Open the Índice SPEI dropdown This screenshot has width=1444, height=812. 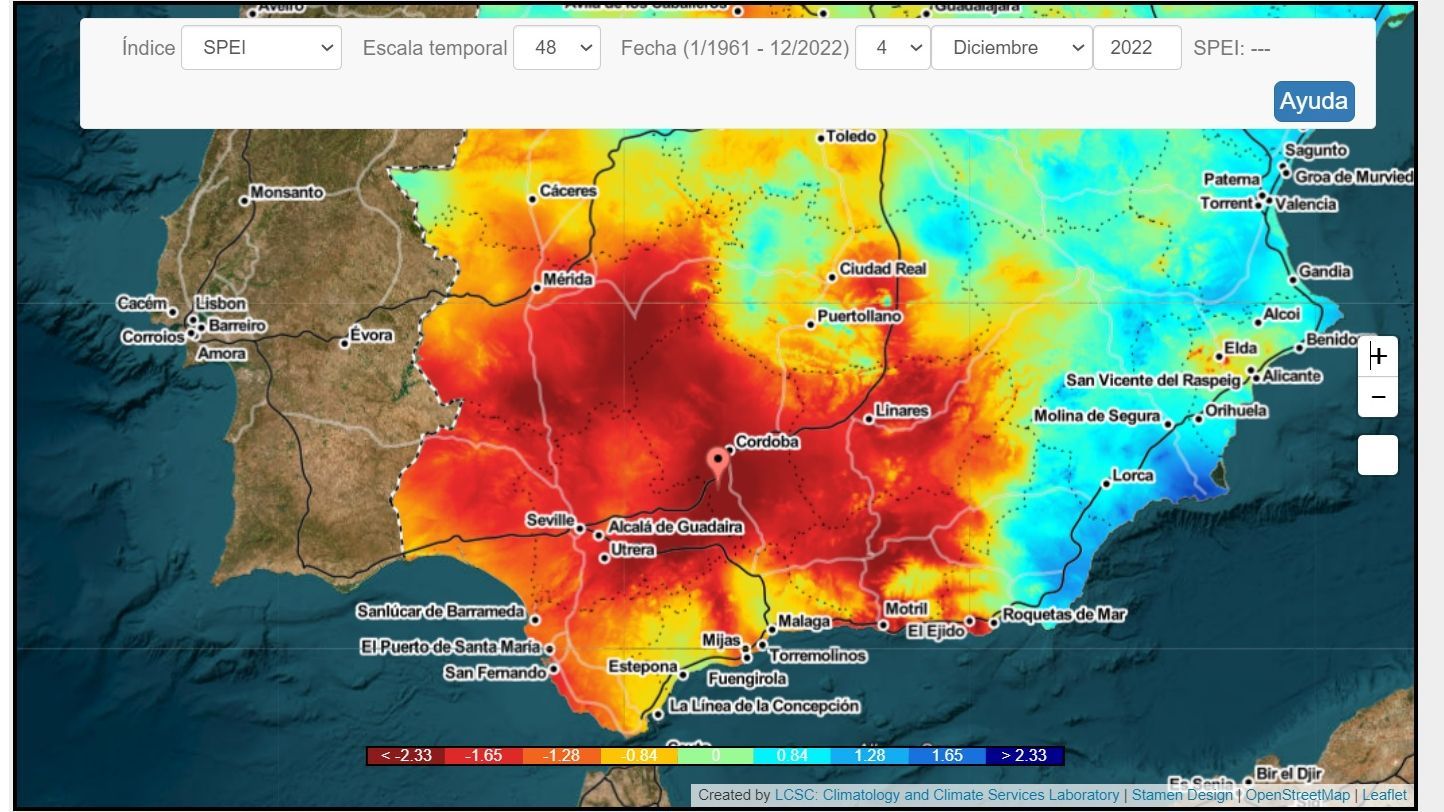click(261, 48)
